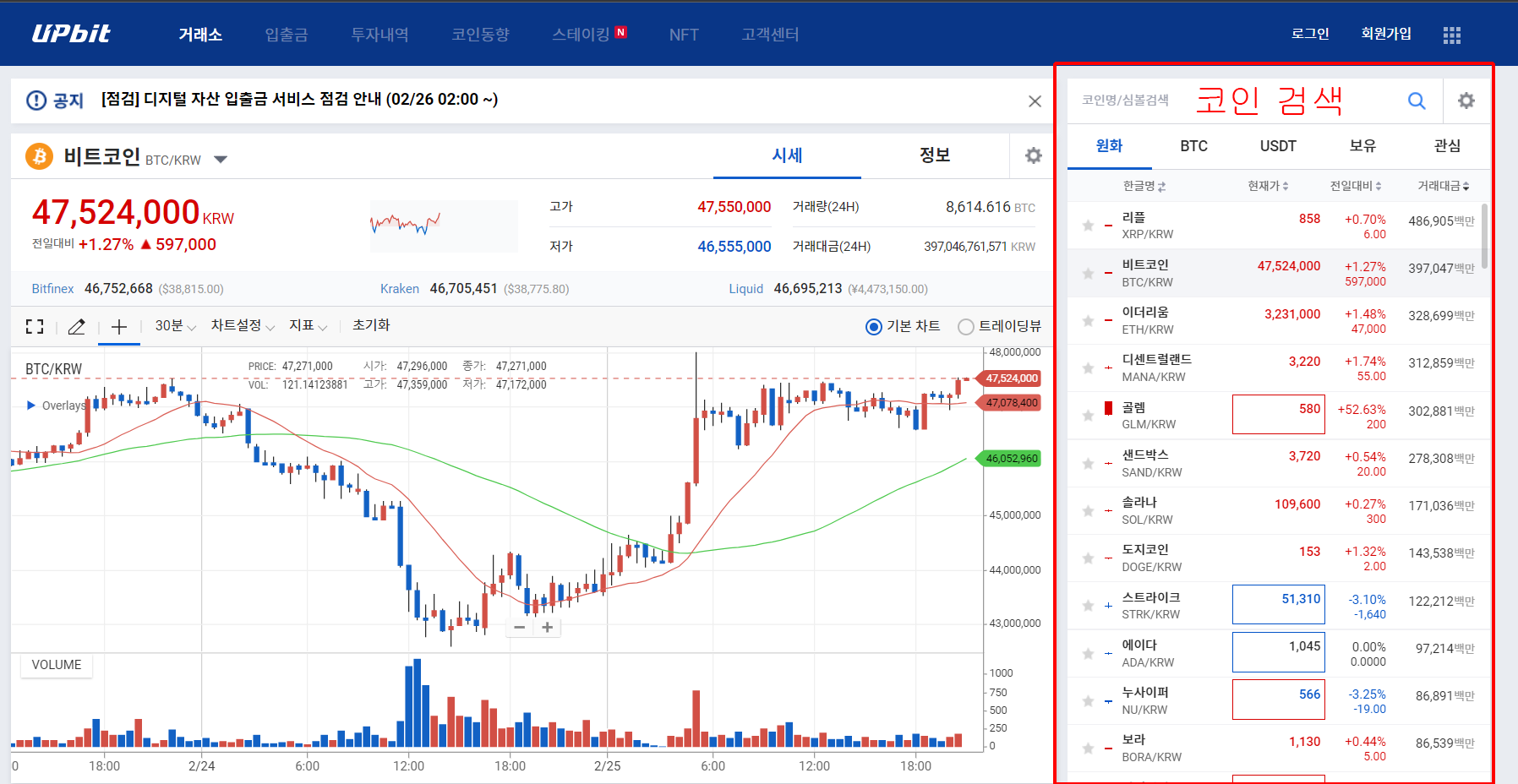The height and width of the screenshot is (784, 1518).
Task: Favorite the 디센트럴랜드 MANA star
Action: [x=1088, y=367]
